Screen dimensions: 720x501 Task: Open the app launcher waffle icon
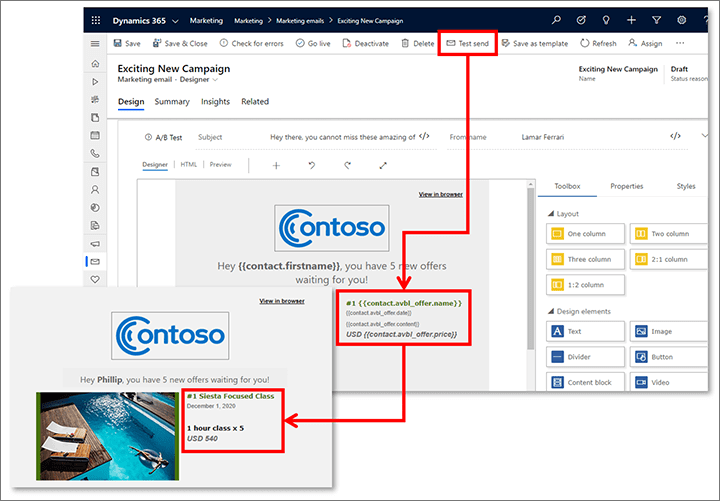point(96,20)
